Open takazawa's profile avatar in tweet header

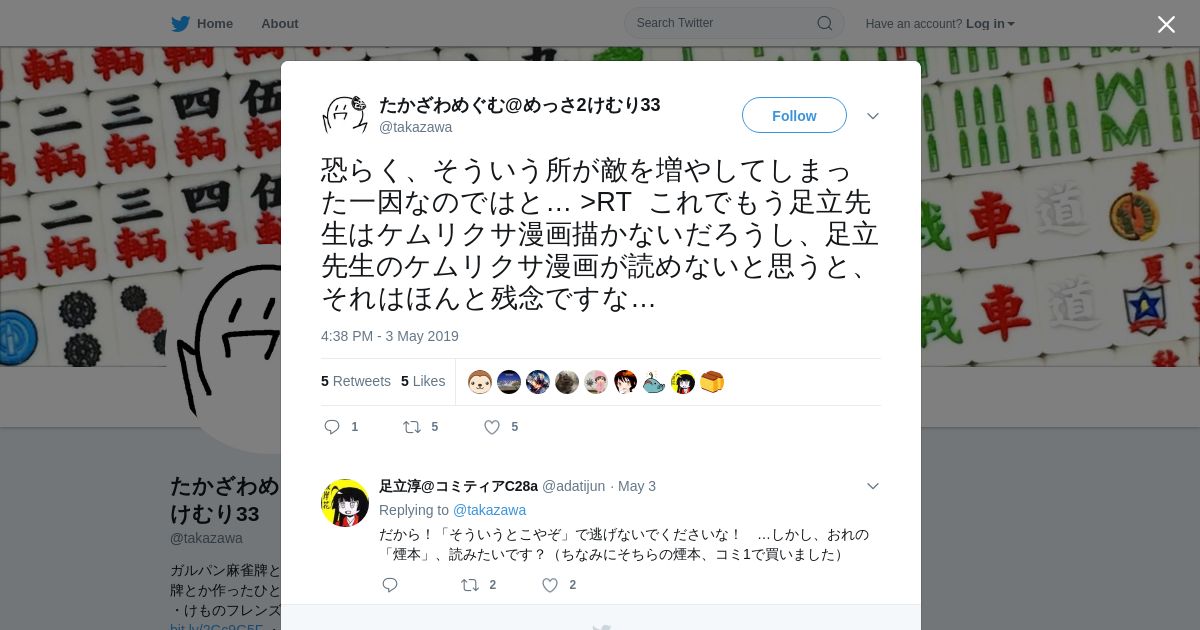pos(345,115)
